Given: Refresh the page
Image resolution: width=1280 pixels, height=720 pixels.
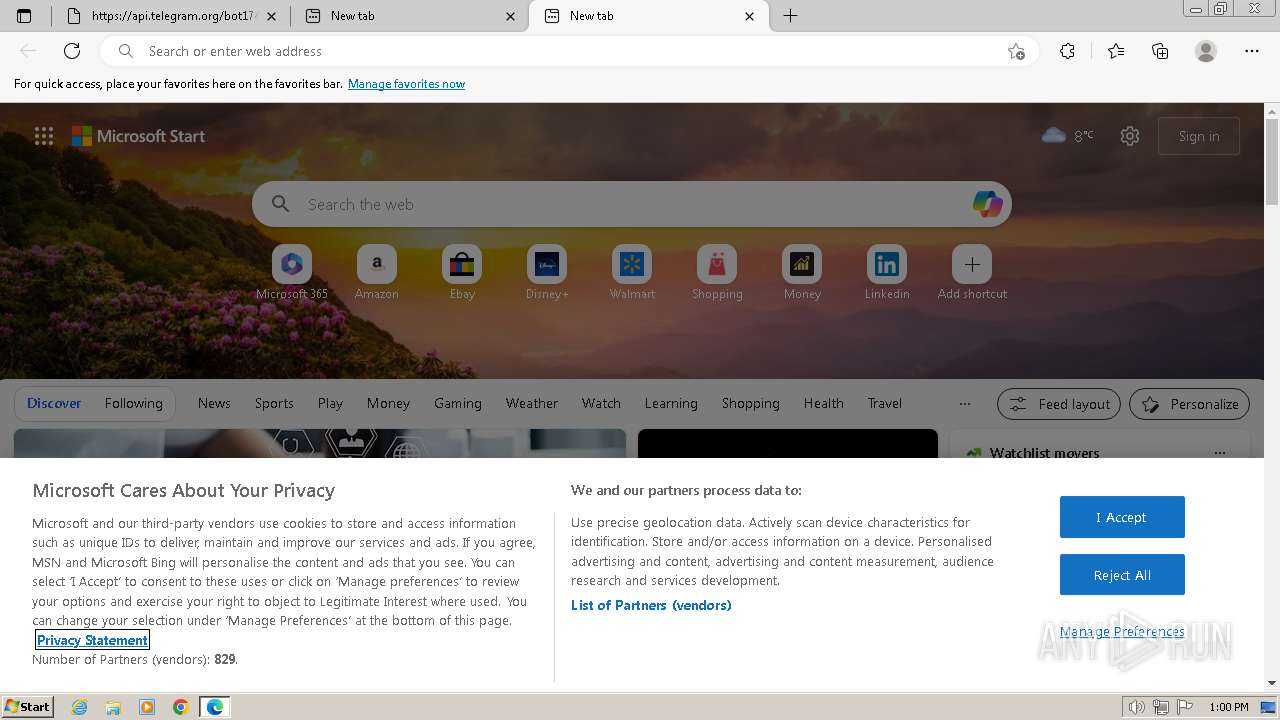Looking at the screenshot, I should [72, 51].
